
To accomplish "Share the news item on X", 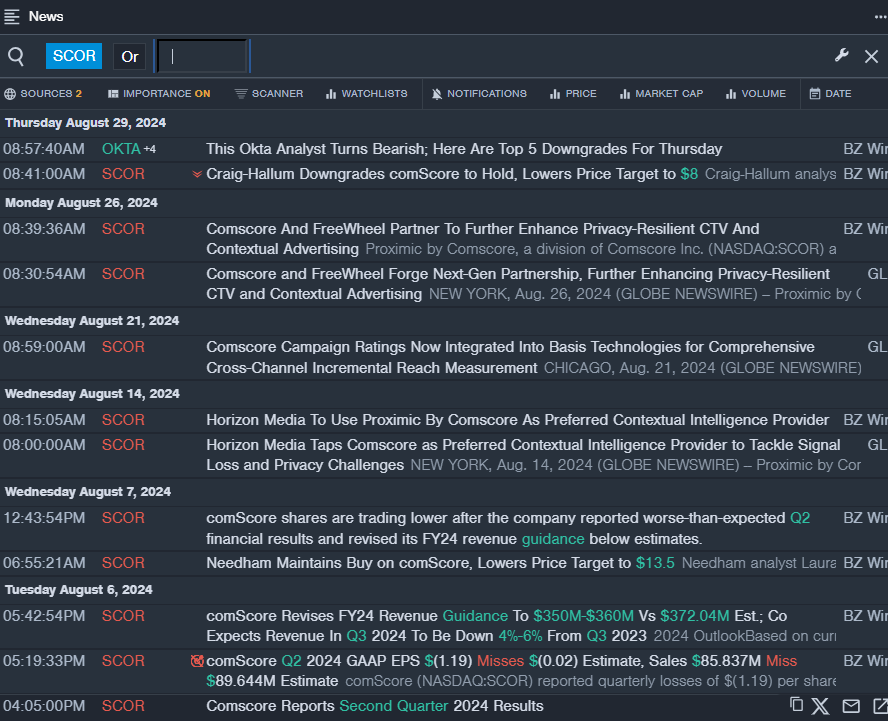I will pos(821,706).
